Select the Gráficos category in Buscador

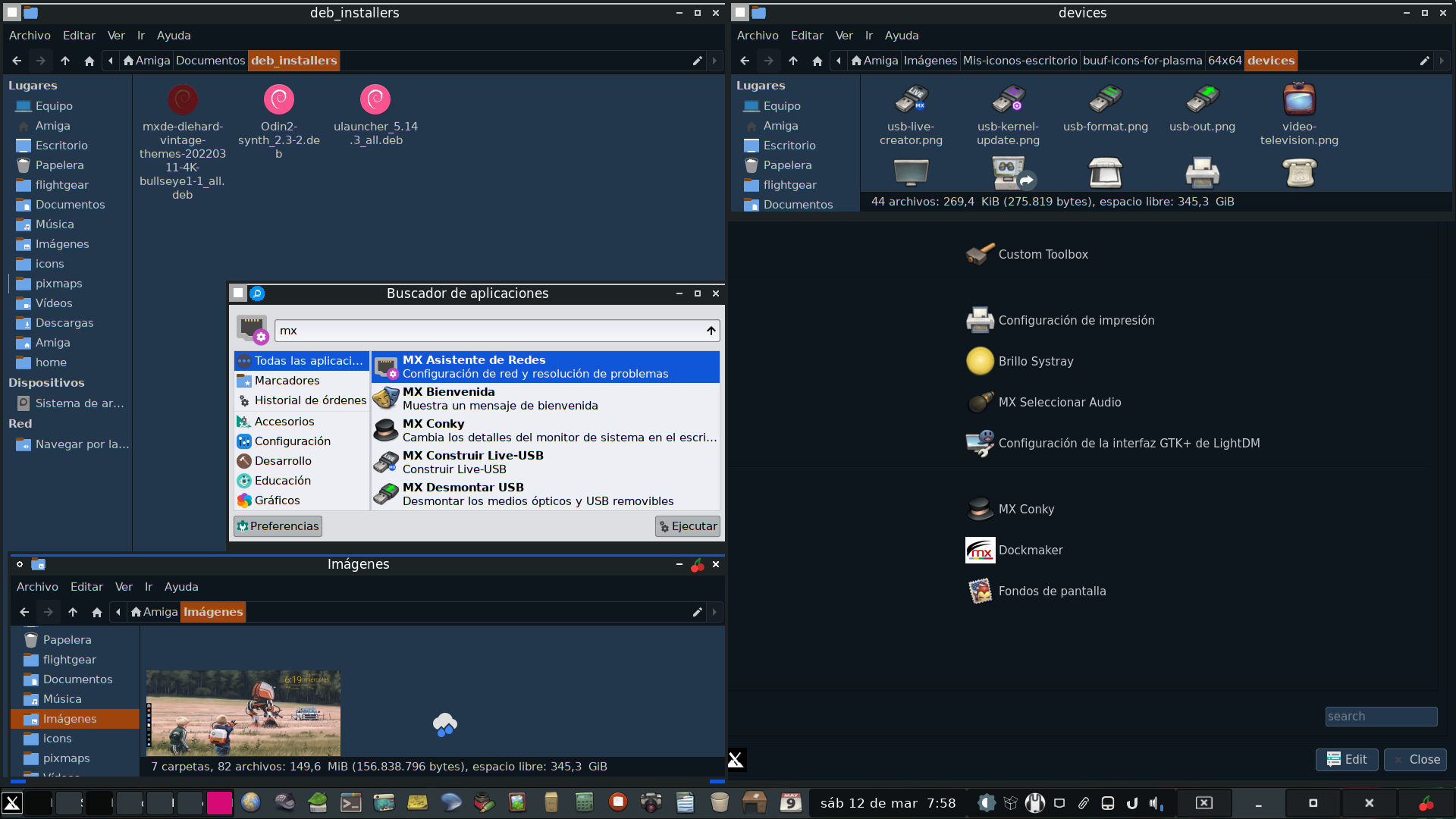tap(302, 500)
